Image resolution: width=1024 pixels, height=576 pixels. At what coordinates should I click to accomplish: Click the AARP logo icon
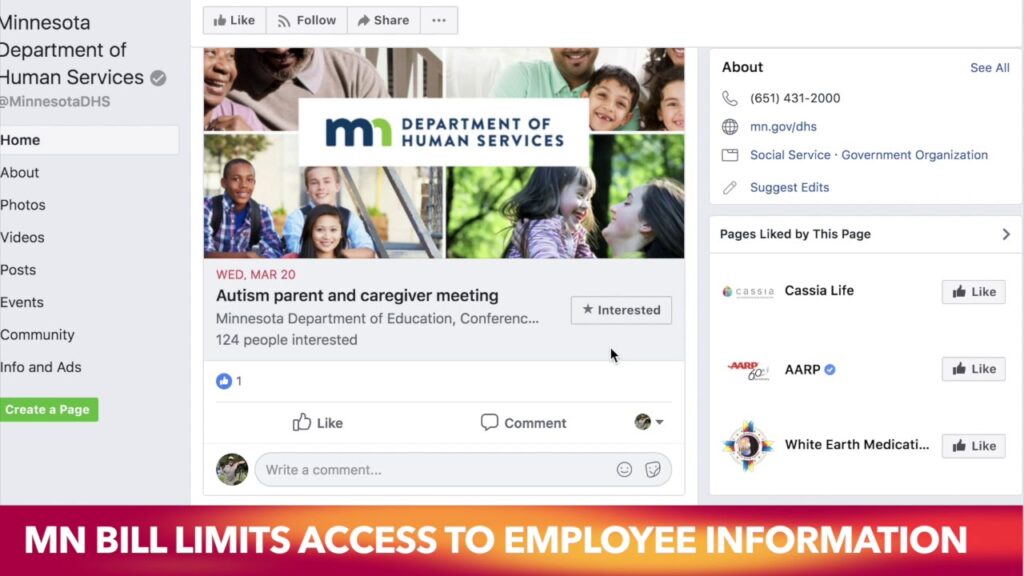748,370
